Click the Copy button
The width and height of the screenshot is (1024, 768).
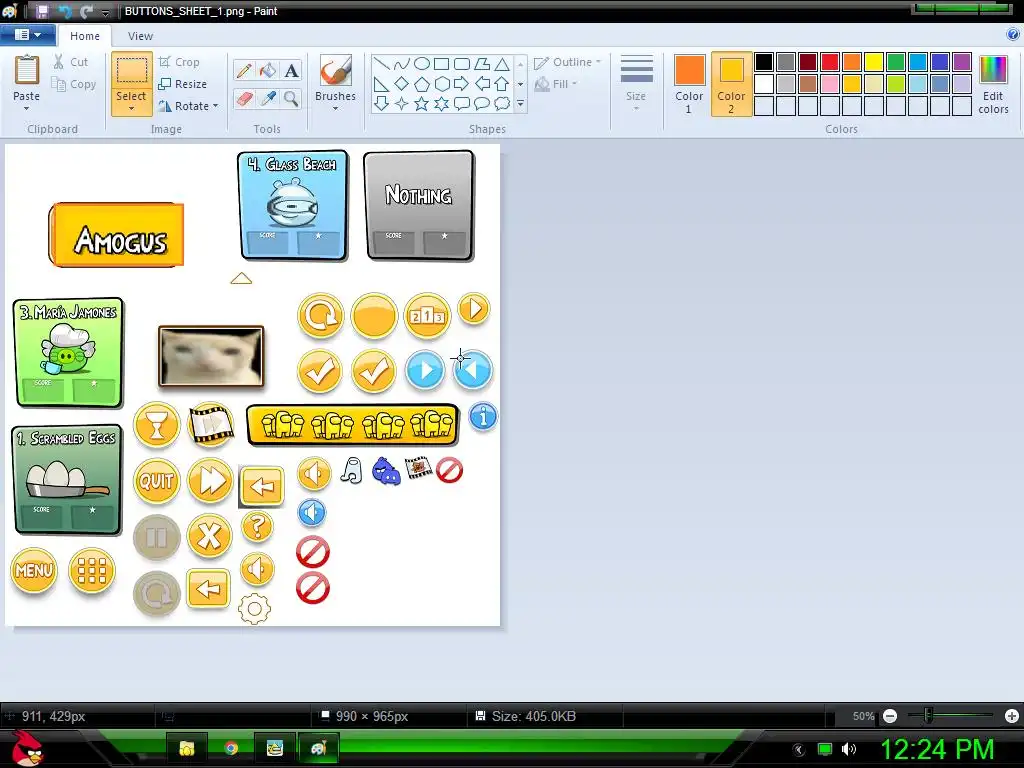click(x=74, y=84)
